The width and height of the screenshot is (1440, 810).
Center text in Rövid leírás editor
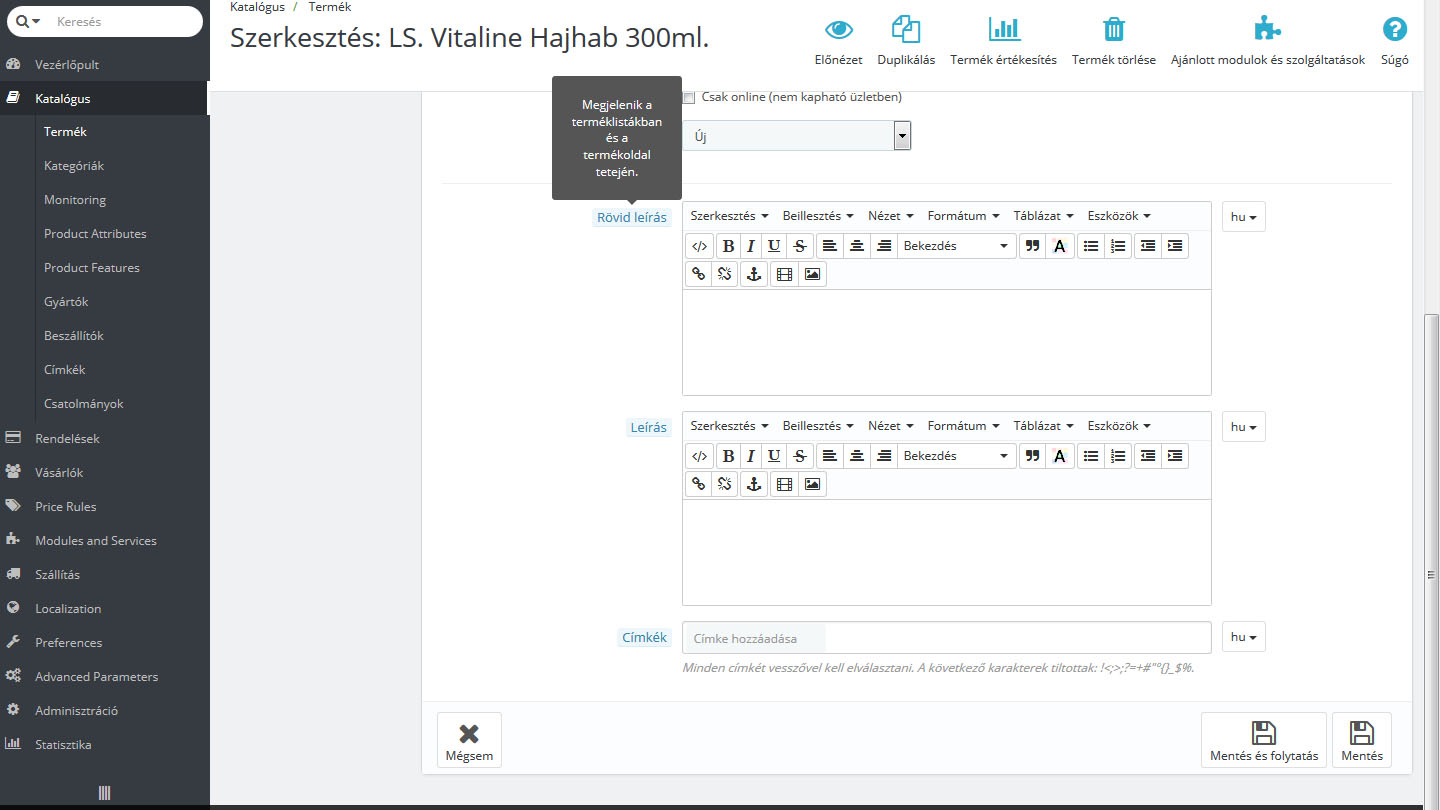click(857, 246)
